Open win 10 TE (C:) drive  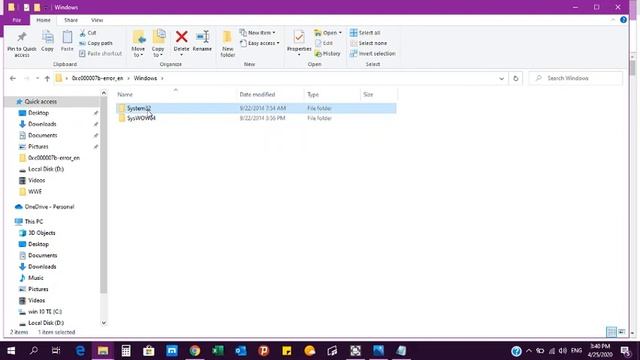tap(44, 311)
